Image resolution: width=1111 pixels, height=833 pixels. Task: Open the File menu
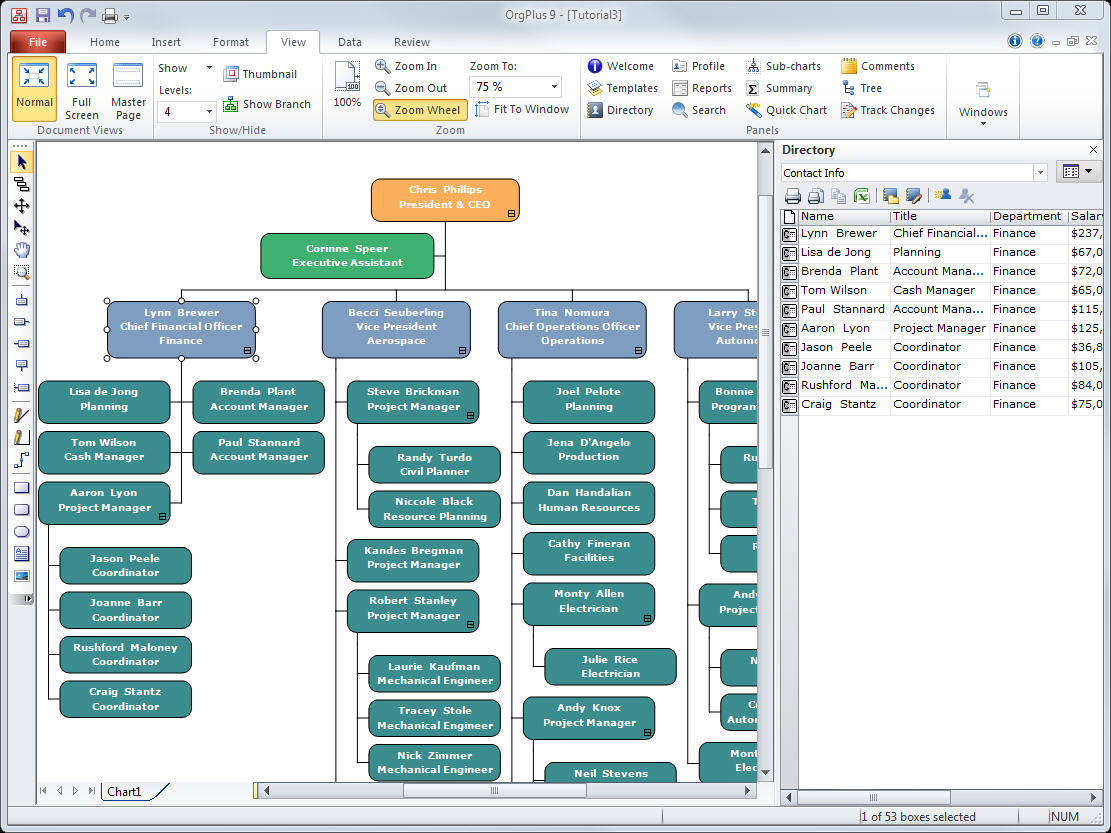(38, 42)
